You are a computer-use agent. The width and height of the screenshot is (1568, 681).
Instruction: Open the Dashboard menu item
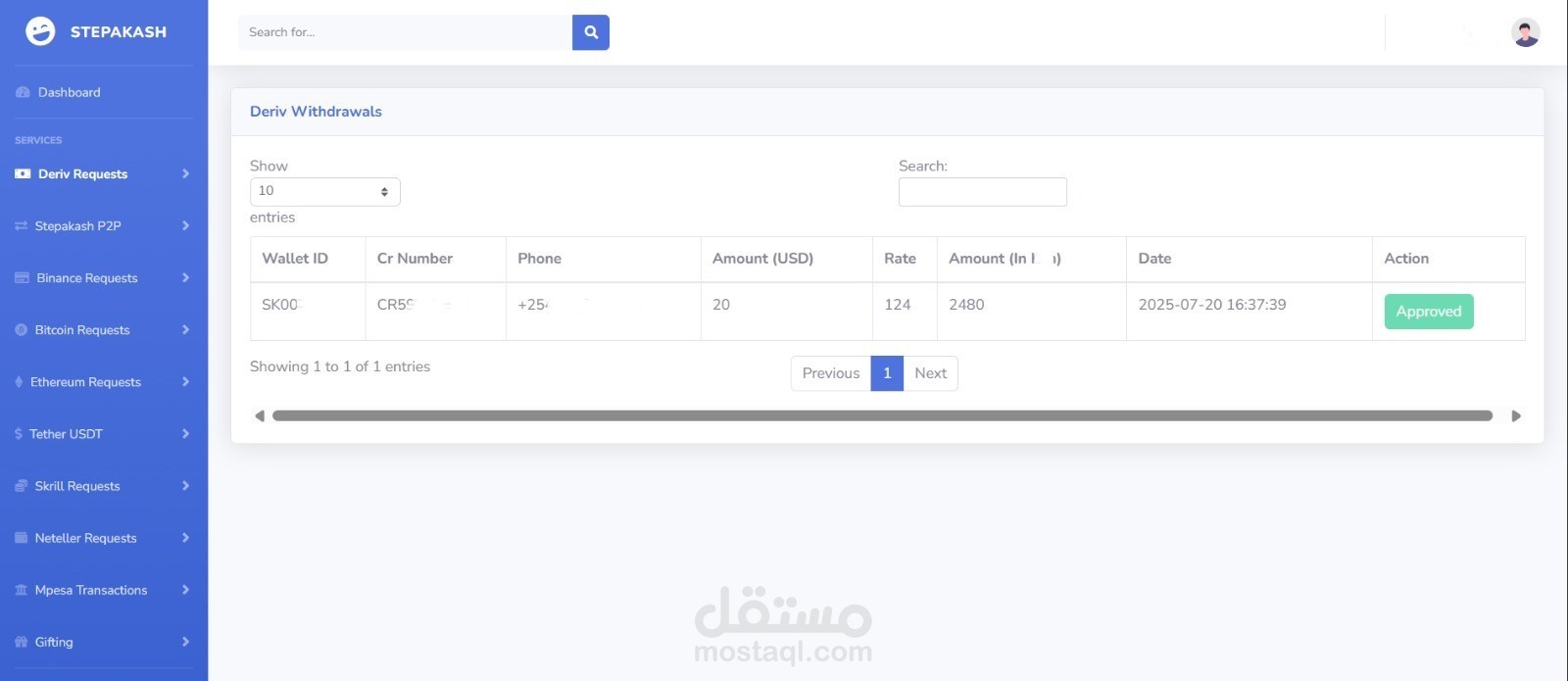point(69,92)
